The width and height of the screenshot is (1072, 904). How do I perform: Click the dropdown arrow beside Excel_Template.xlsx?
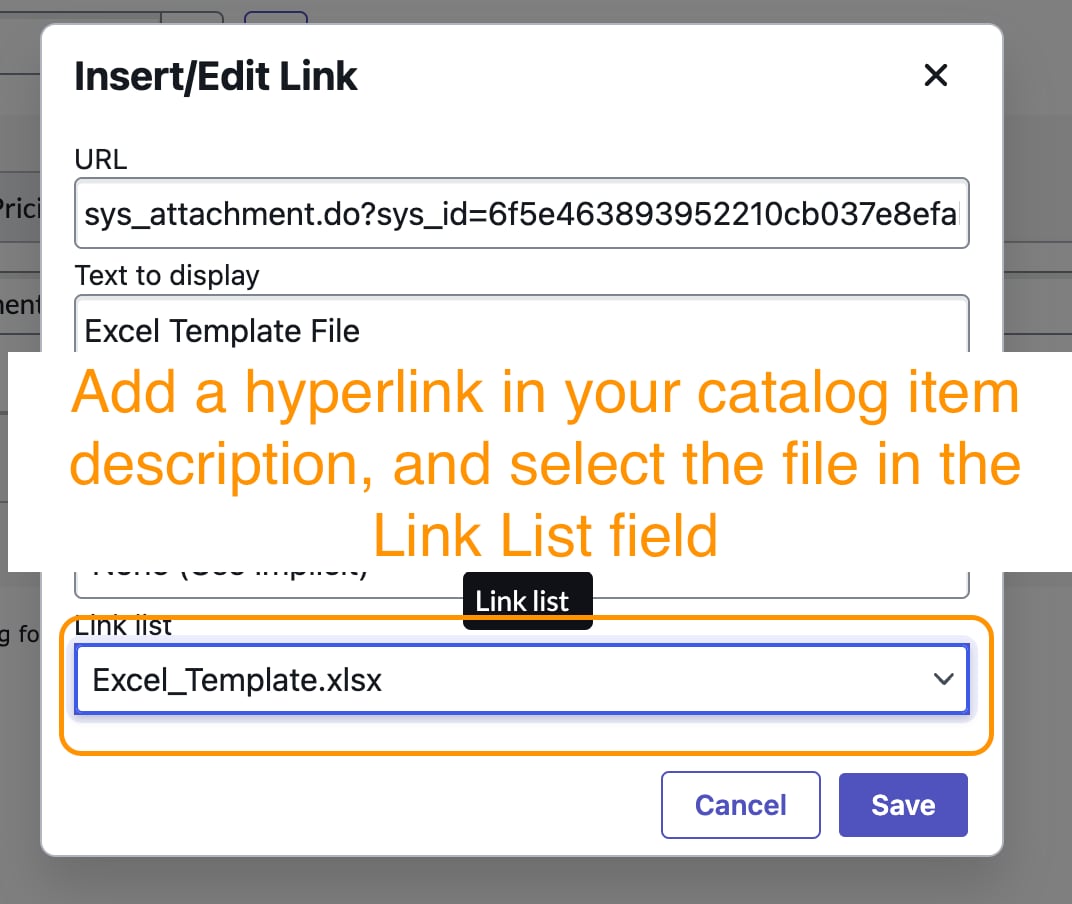[x=944, y=679]
